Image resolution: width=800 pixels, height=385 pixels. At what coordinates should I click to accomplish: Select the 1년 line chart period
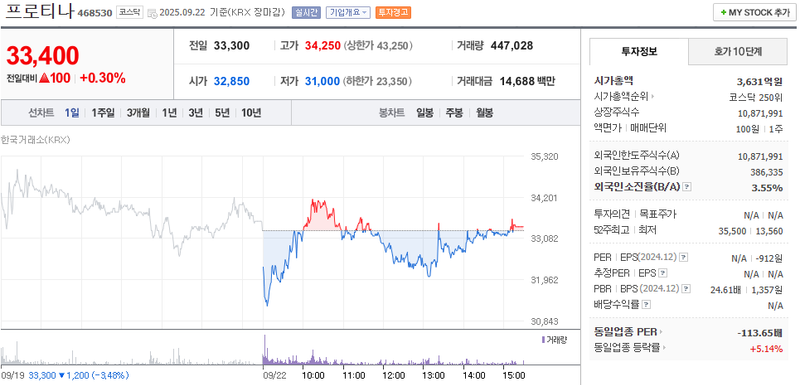(x=169, y=113)
